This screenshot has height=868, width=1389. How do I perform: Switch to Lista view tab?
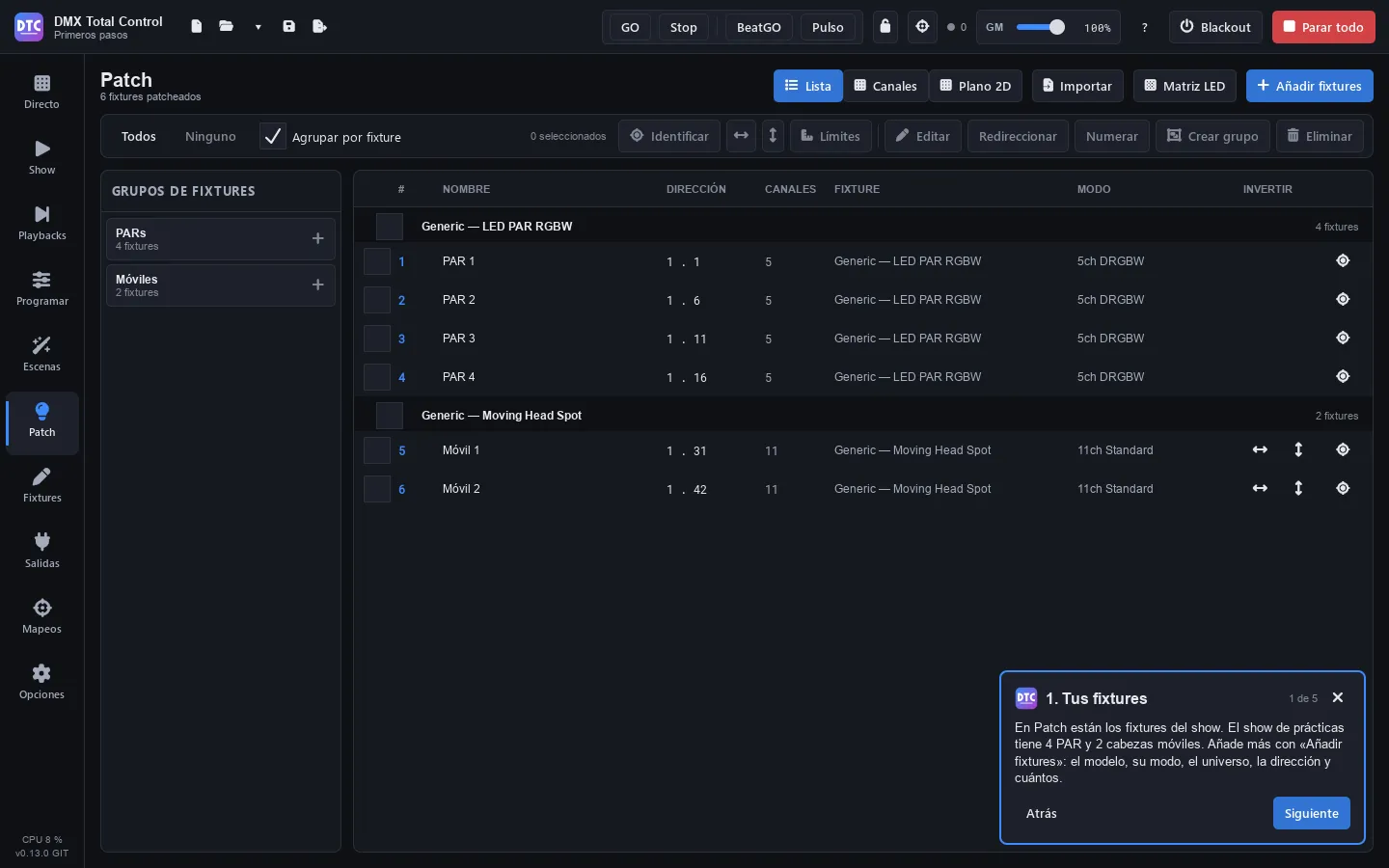coord(808,86)
